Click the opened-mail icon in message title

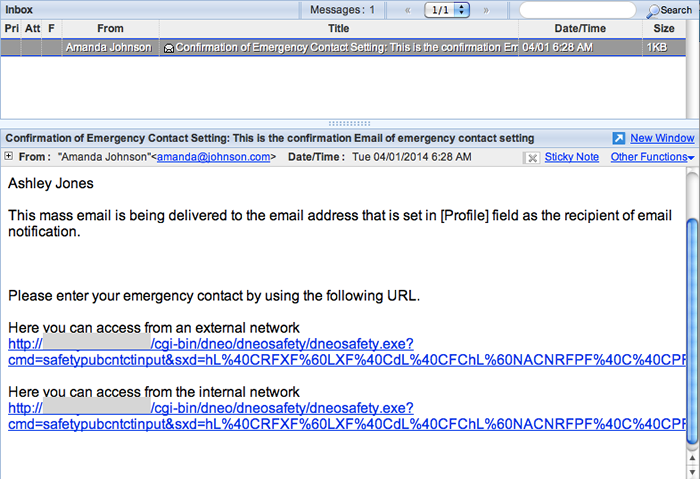[169, 48]
